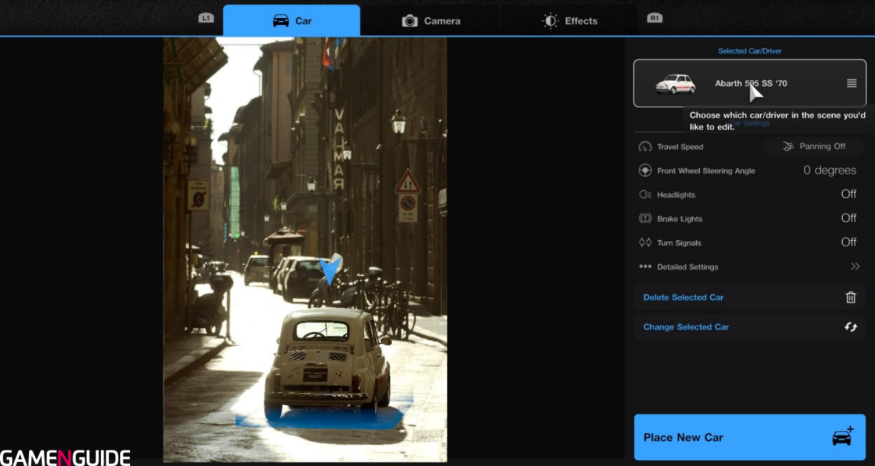This screenshot has height=466, width=875.
Task: Click the Travel Speed speedometer icon
Action: [645, 146]
